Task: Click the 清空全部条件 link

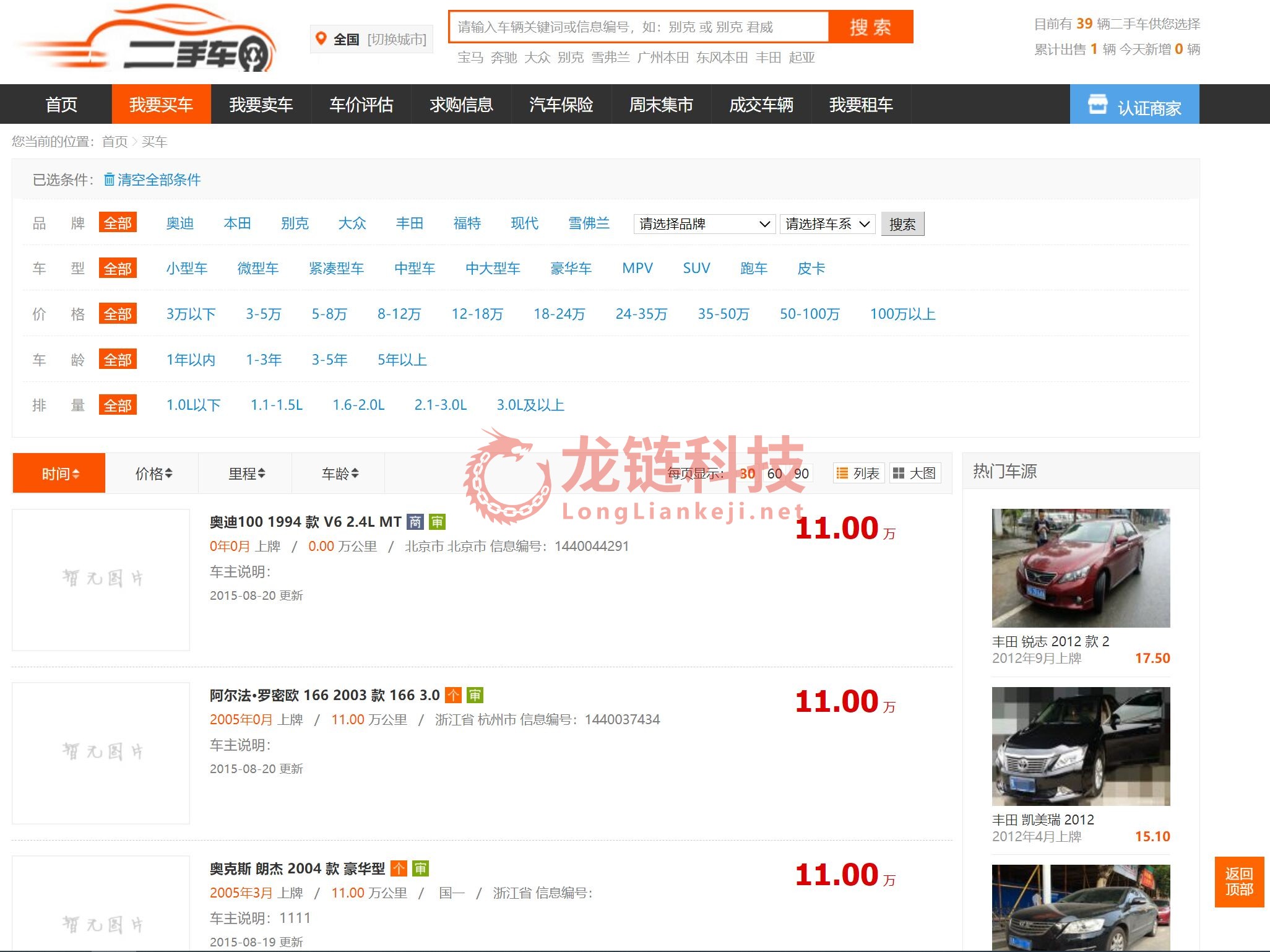Action: (158, 180)
